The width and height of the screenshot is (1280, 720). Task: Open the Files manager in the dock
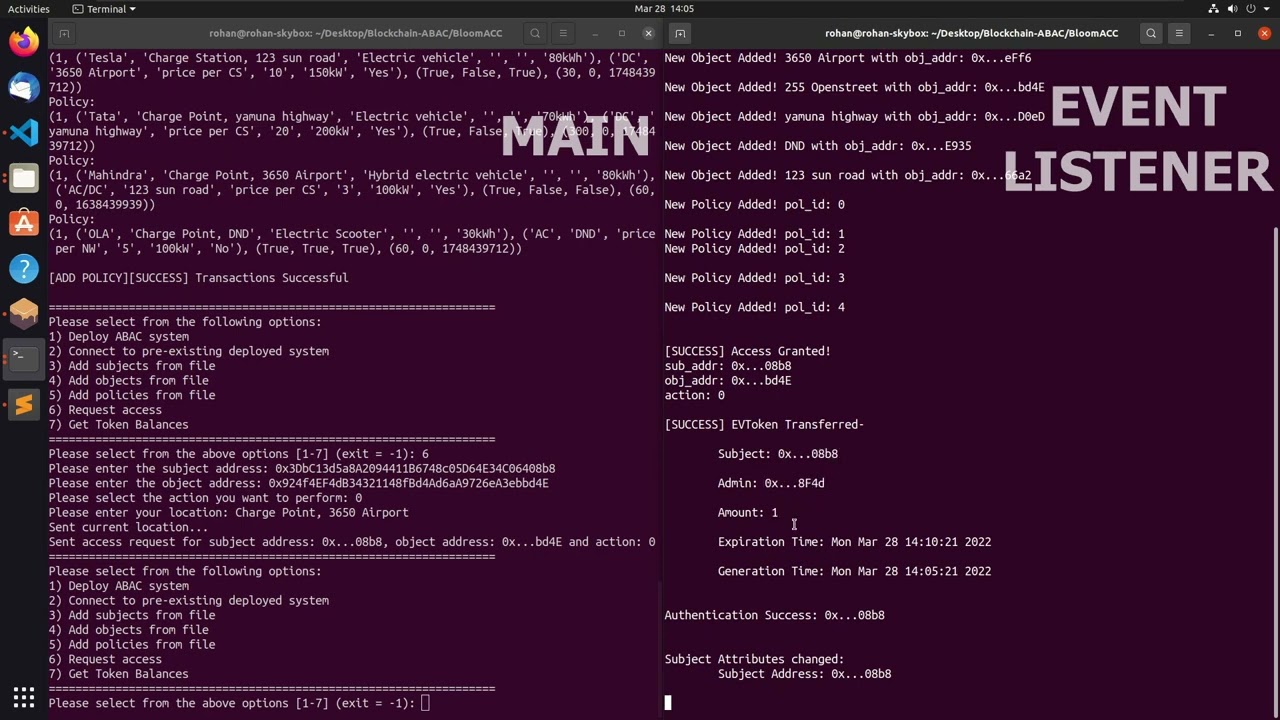[x=24, y=178]
